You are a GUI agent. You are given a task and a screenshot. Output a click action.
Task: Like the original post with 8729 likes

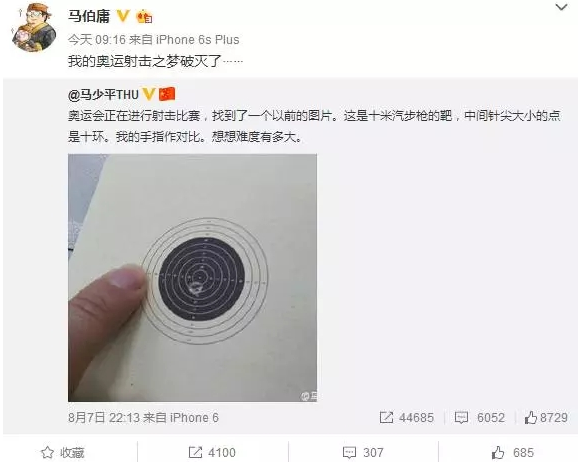coord(546,417)
